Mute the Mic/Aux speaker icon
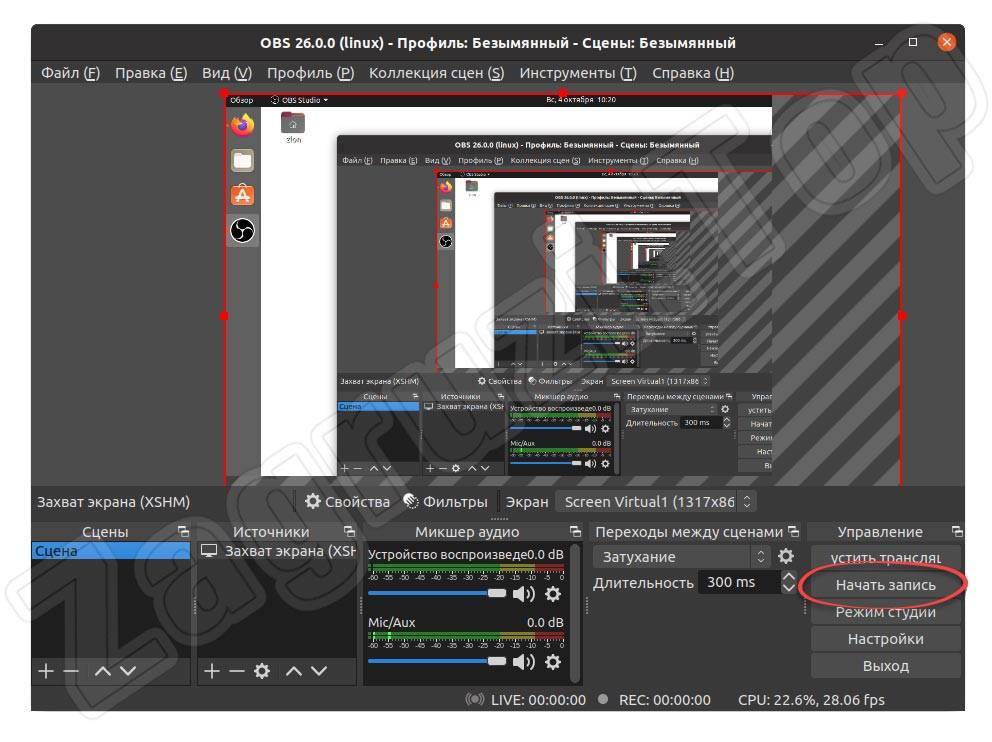Image resolution: width=992 pixels, height=742 pixels. (524, 662)
